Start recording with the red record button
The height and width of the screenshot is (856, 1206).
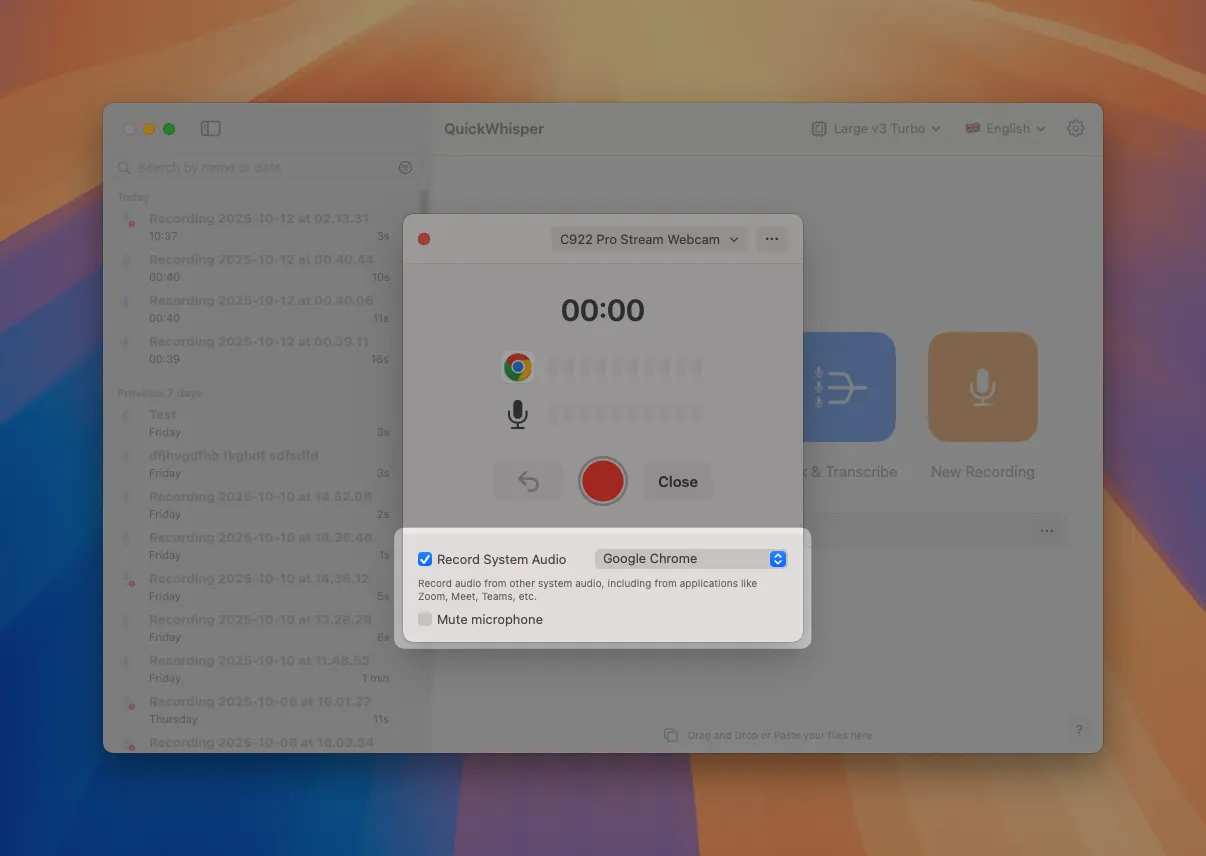[603, 482]
